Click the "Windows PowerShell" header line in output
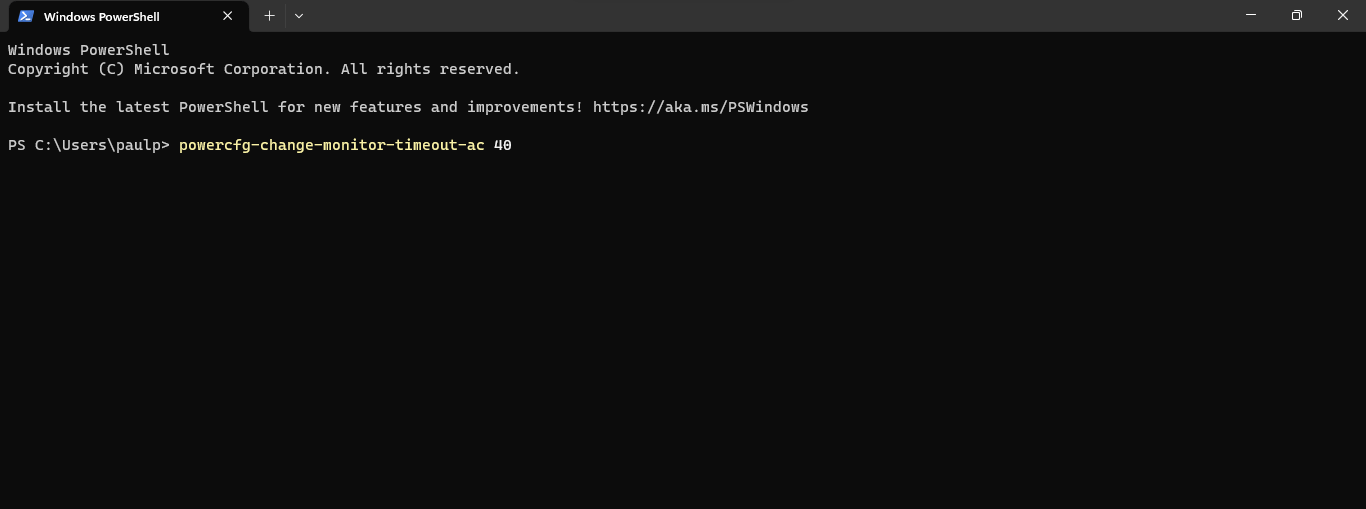This screenshot has width=1366, height=509. pos(89,50)
